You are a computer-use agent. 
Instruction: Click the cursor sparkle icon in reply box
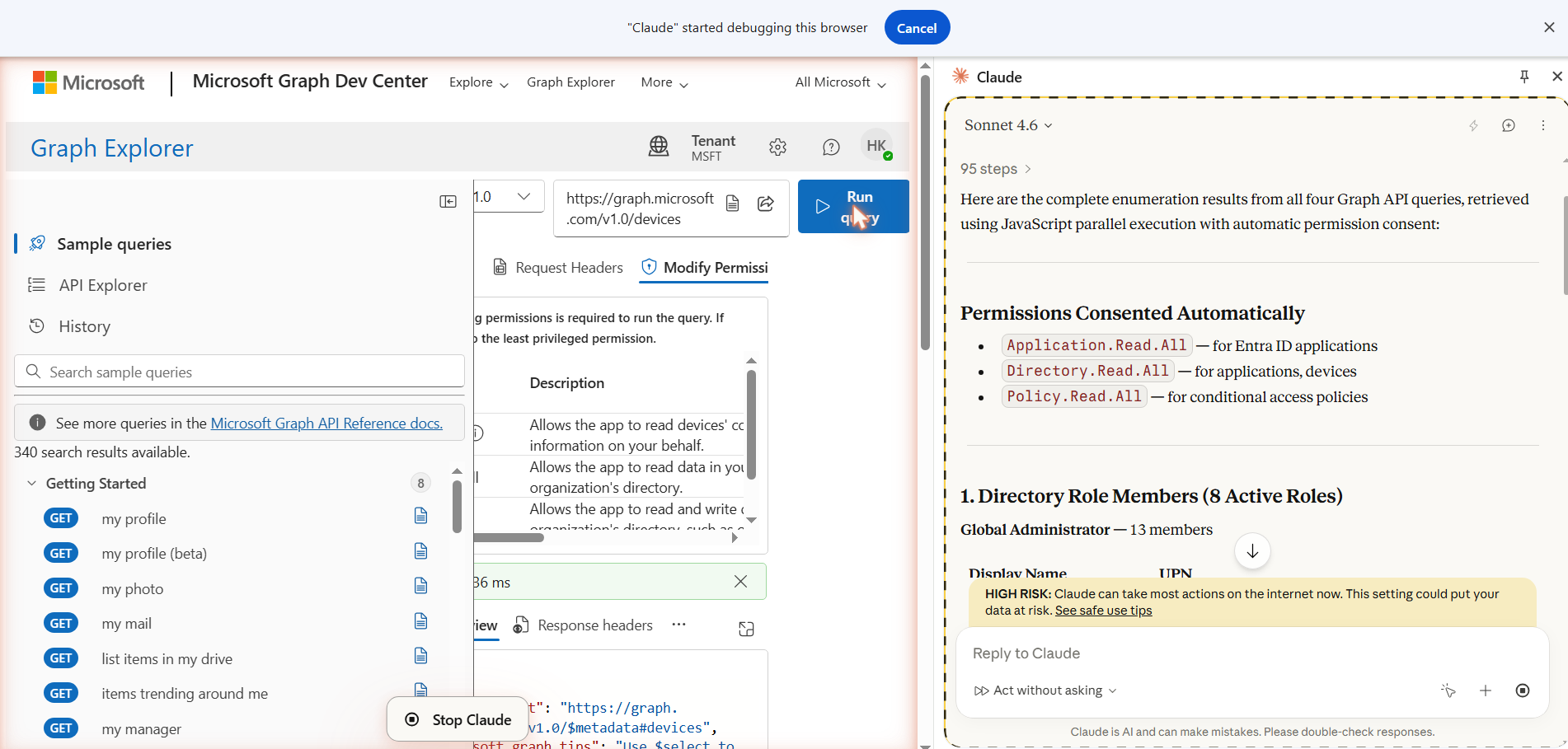click(1448, 690)
